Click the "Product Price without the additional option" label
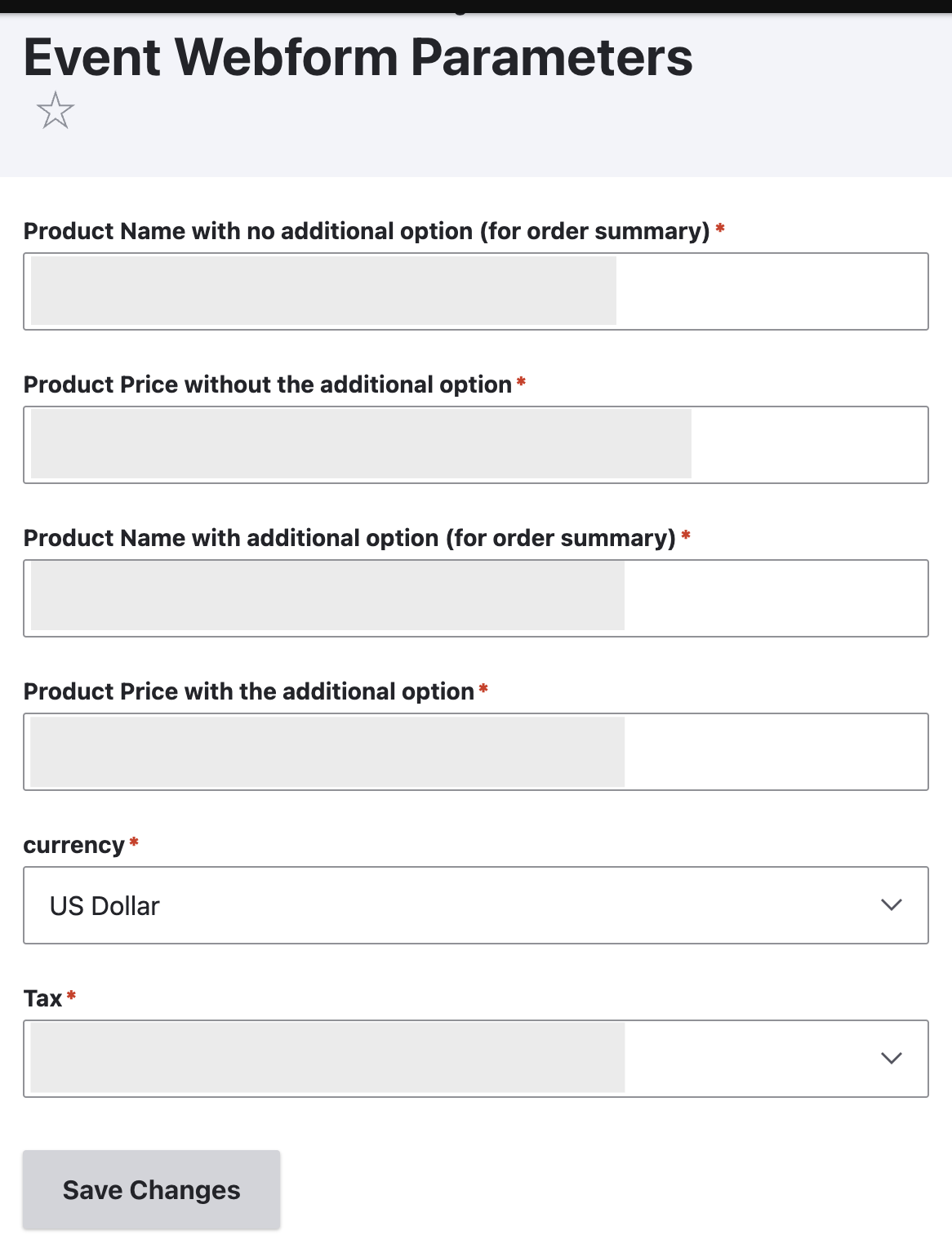This screenshot has width=952, height=1244. (x=267, y=384)
